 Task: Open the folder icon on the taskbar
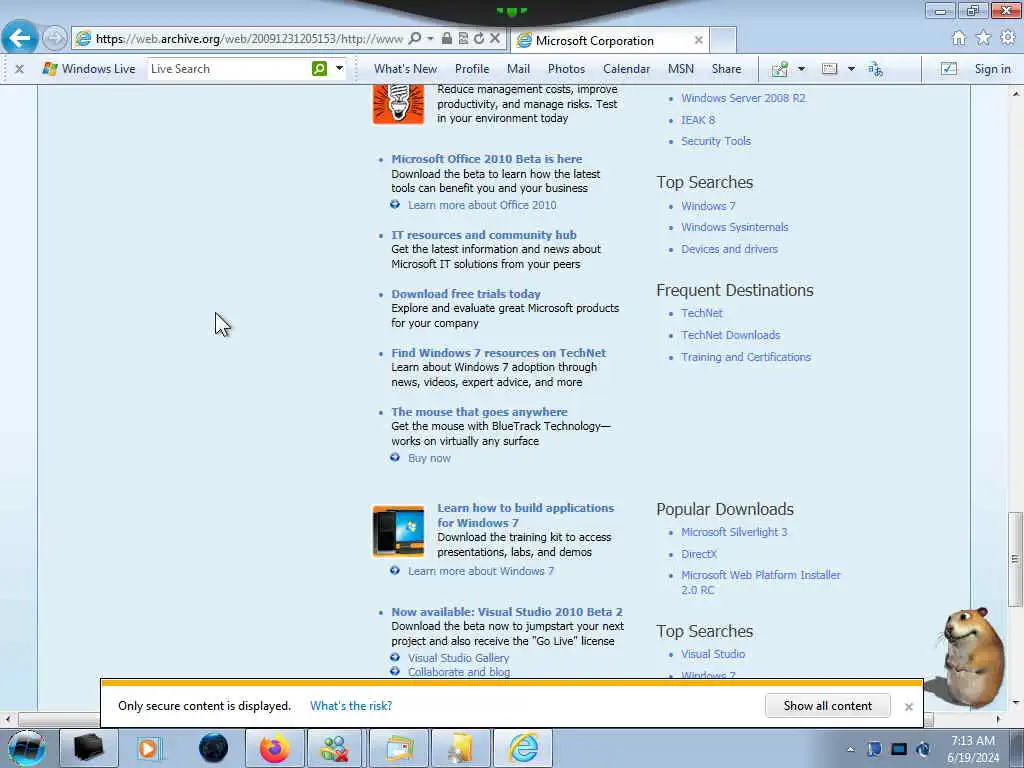point(460,748)
